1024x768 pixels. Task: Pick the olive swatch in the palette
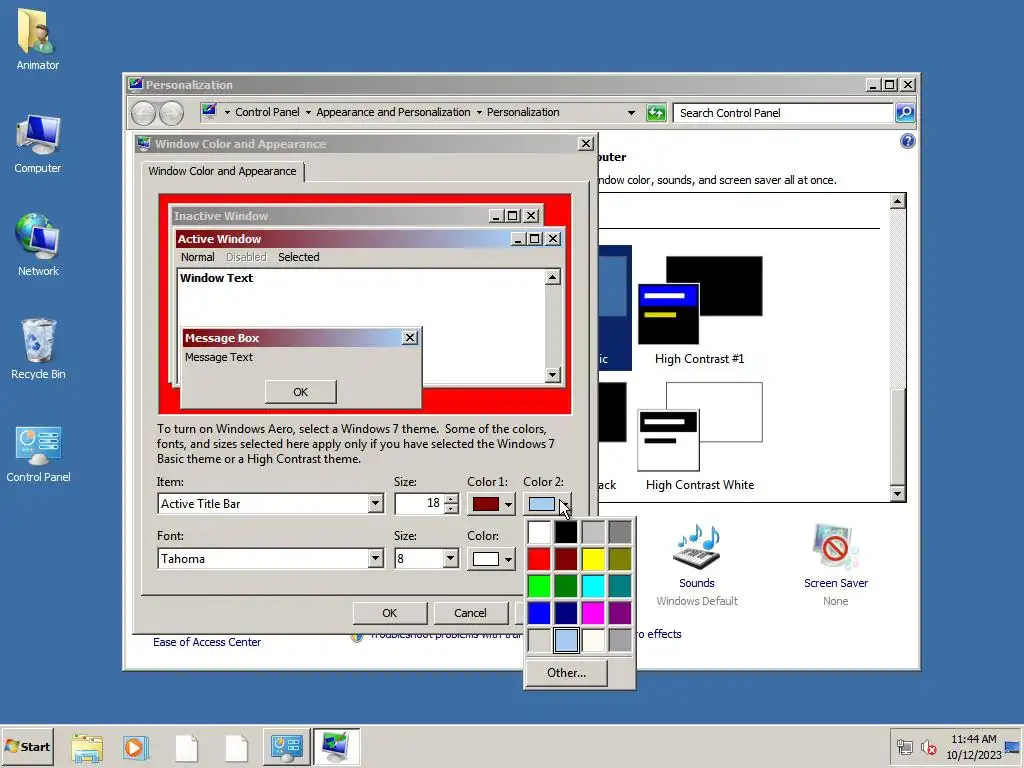coord(620,559)
